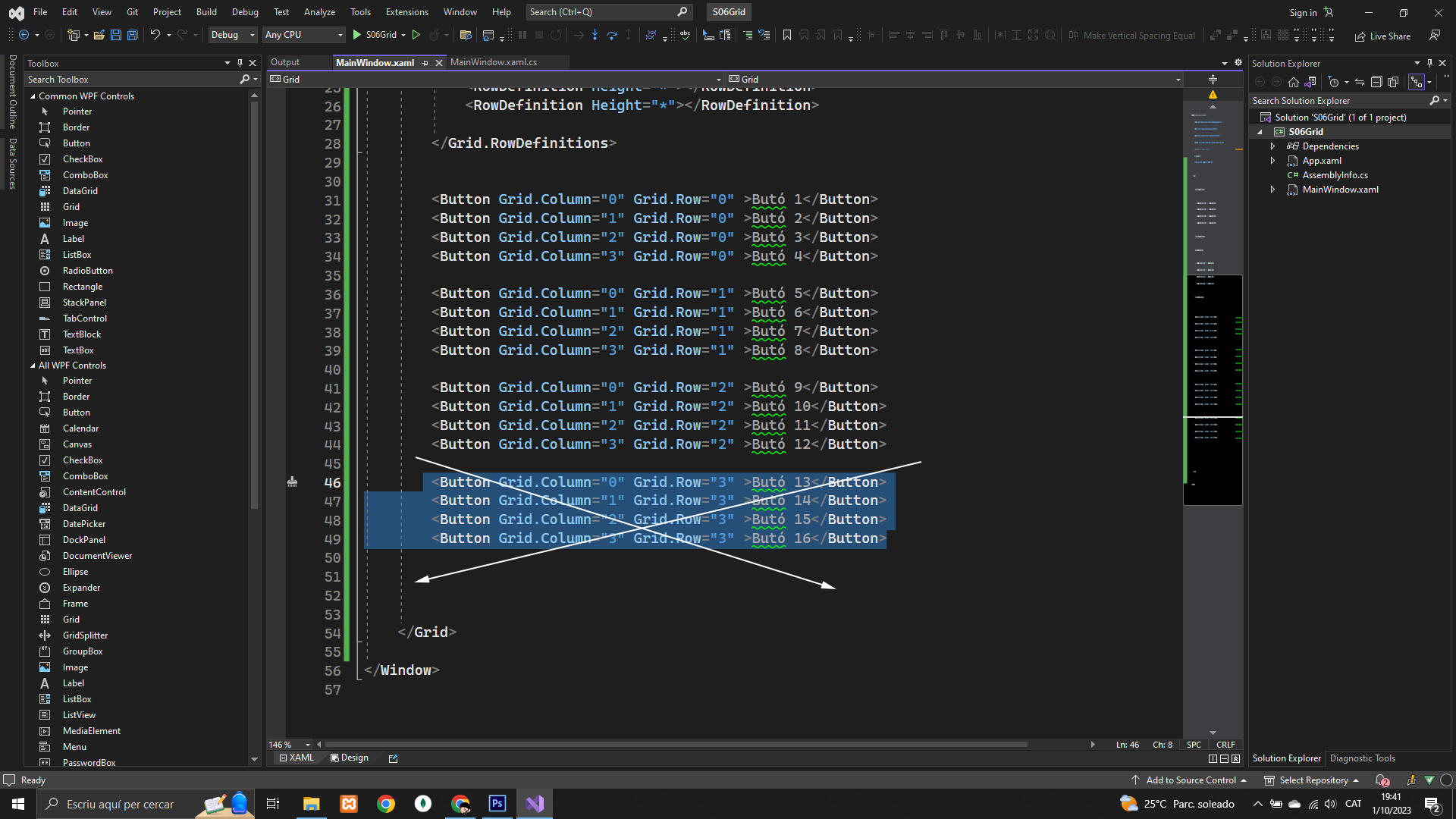Screen dimensions: 1456x819
Task: Click the Open File folder icon
Action: (99, 35)
